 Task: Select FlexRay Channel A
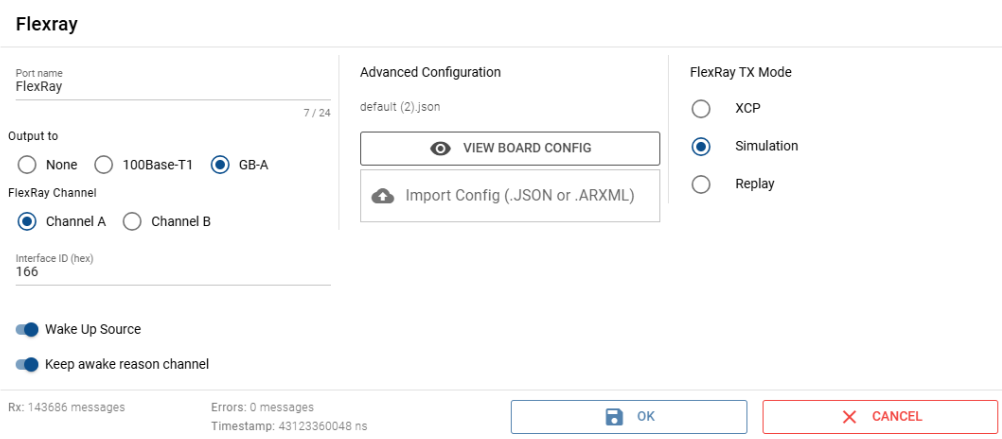click(28, 221)
